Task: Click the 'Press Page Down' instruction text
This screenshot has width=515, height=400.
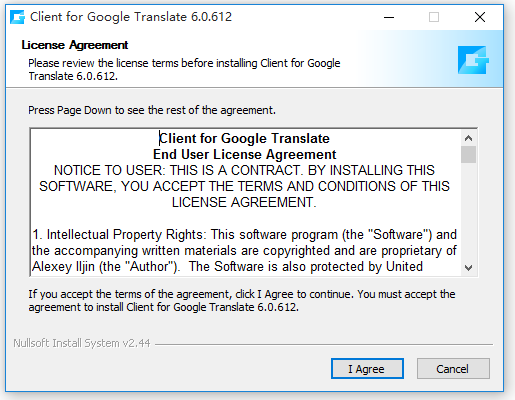Action: click(x=152, y=110)
